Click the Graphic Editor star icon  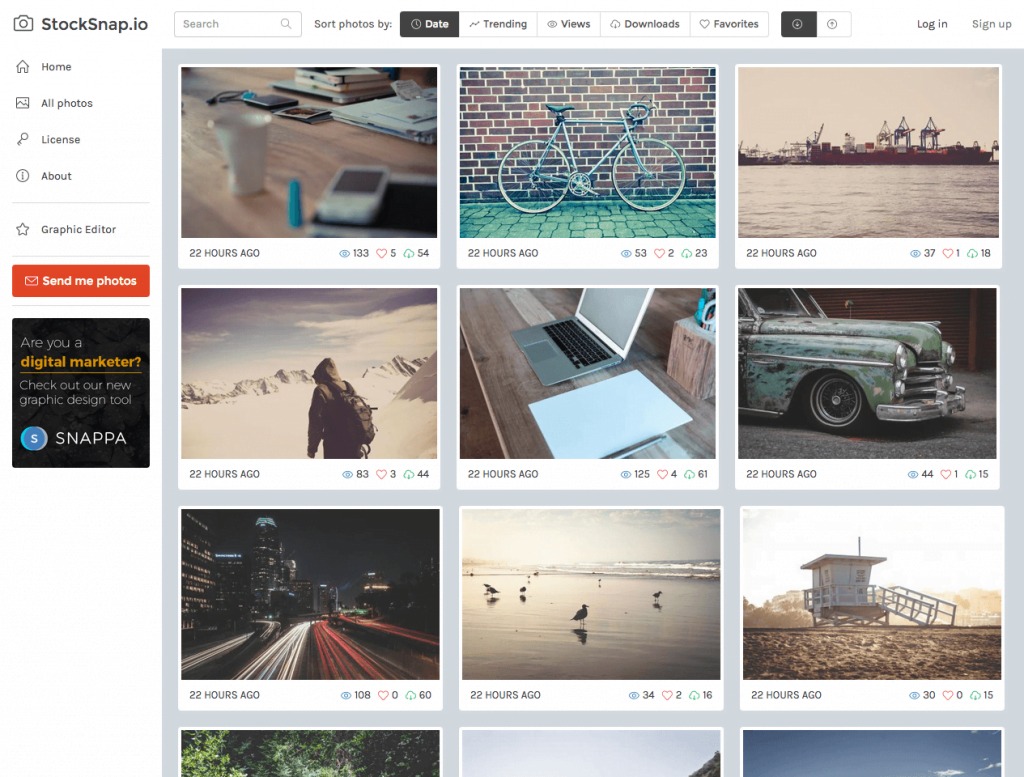[x=23, y=229]
